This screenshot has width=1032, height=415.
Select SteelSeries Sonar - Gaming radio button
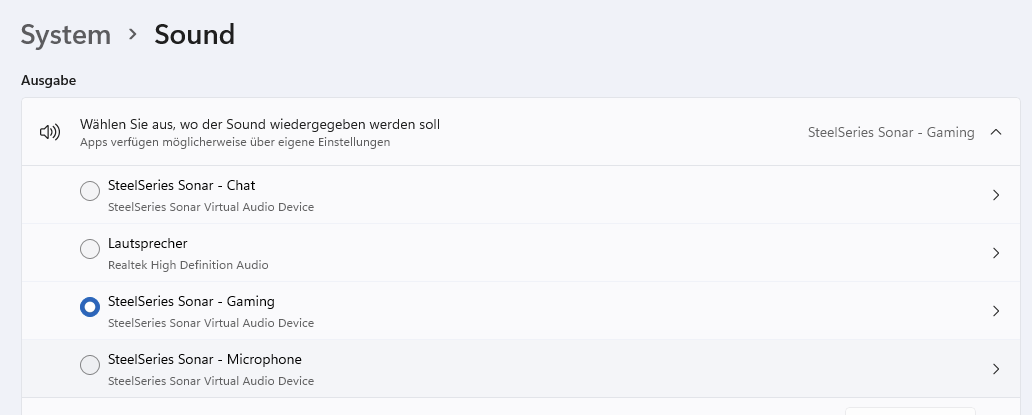tap(90, 308)
